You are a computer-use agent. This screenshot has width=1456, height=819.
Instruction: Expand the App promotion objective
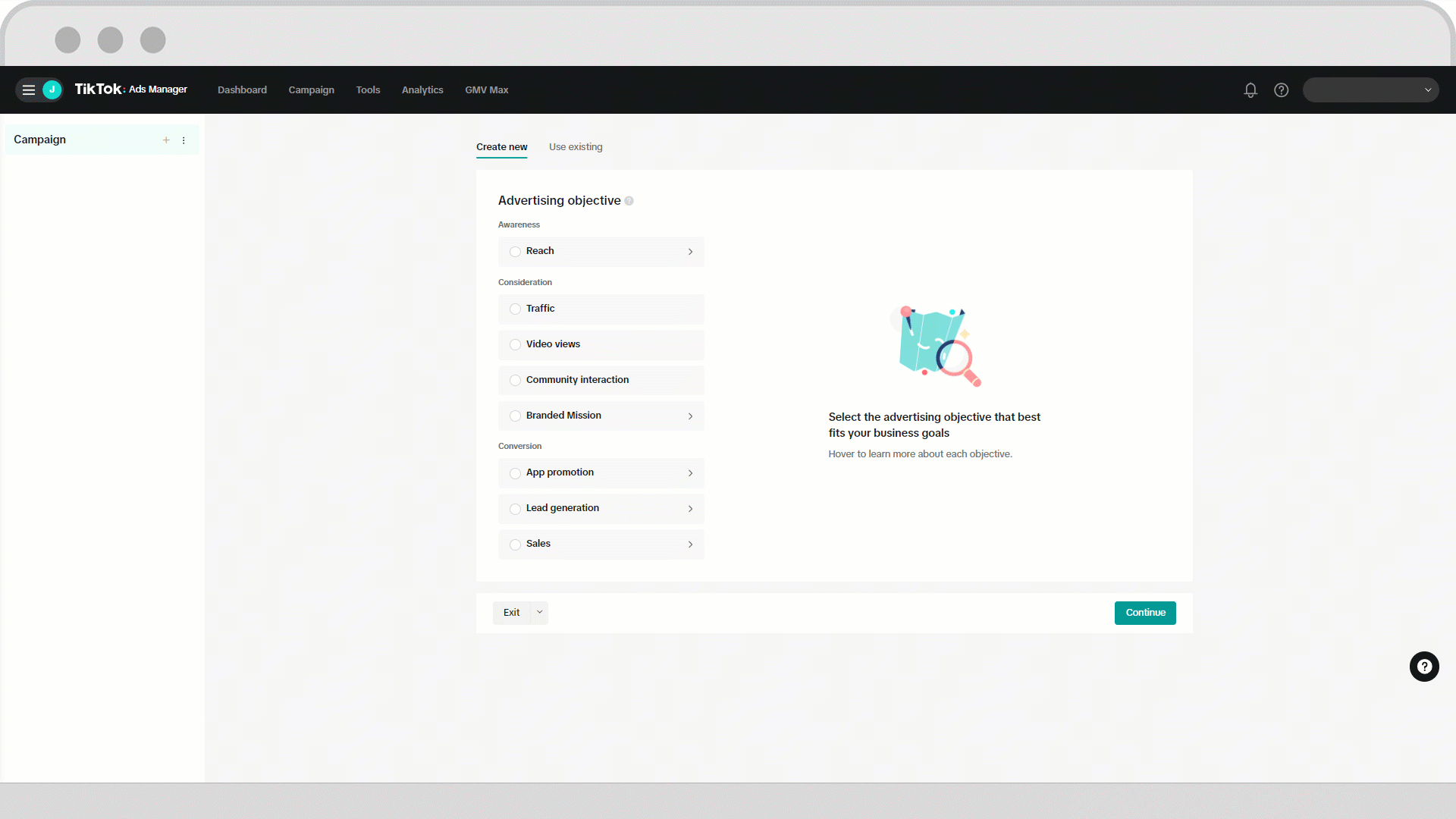click(x=689, y=472)
